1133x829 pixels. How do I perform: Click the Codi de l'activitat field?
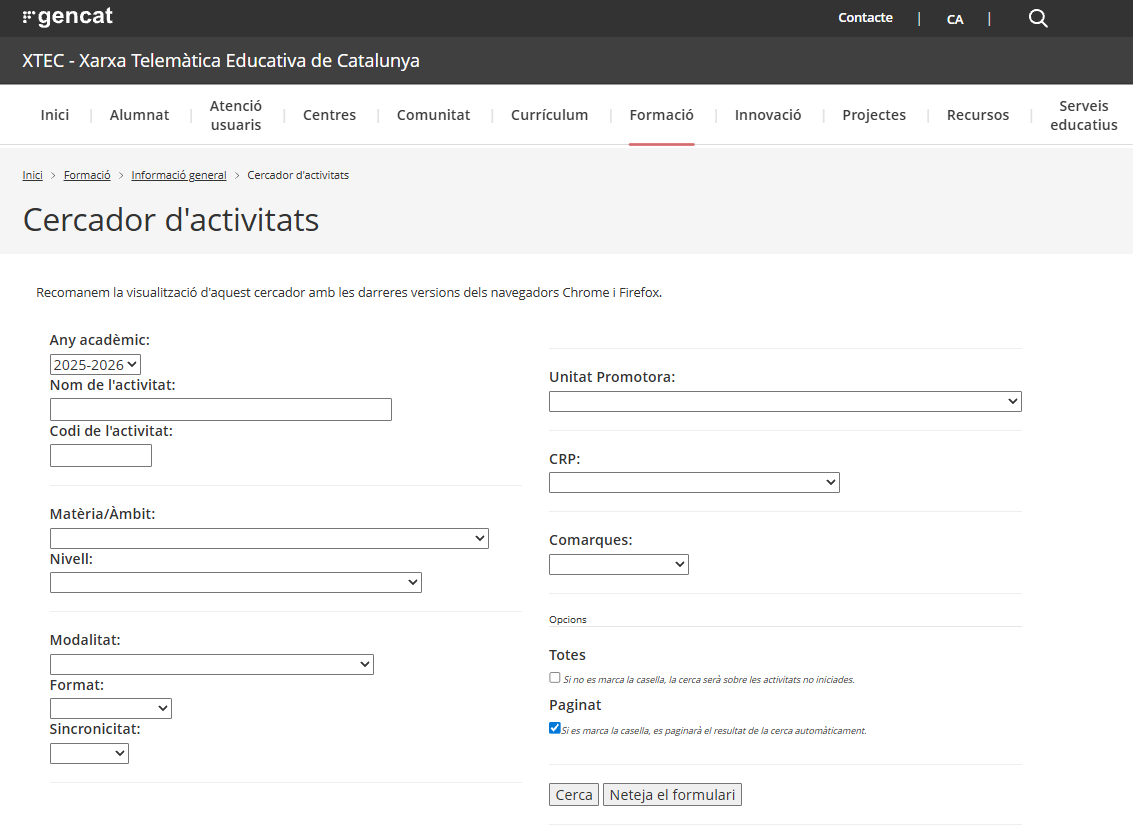(x=101, y=455)
